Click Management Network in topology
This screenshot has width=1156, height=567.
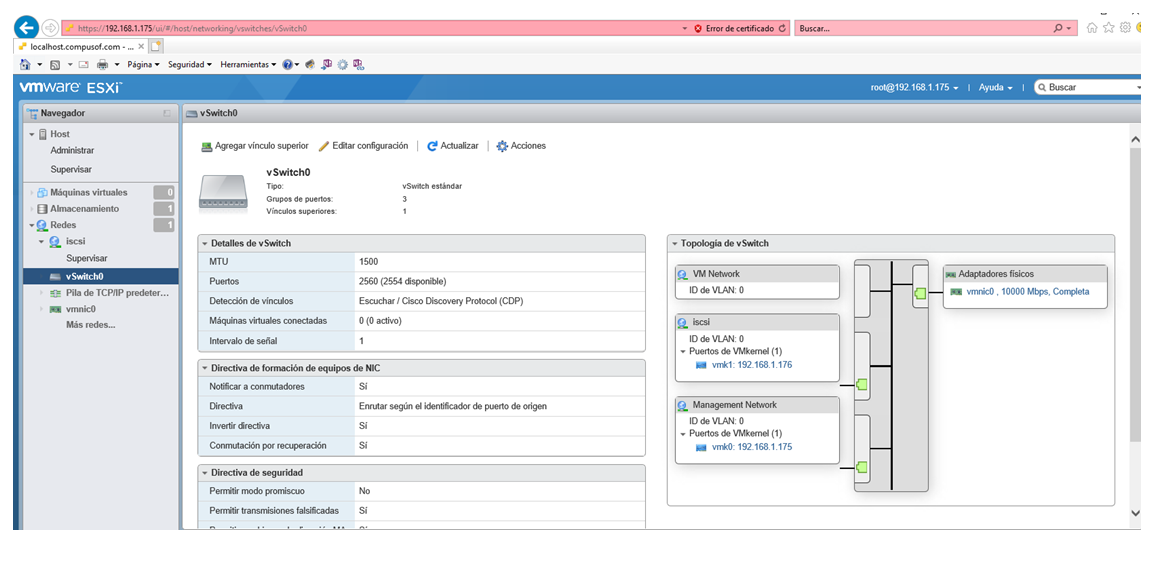click(734, 405)
